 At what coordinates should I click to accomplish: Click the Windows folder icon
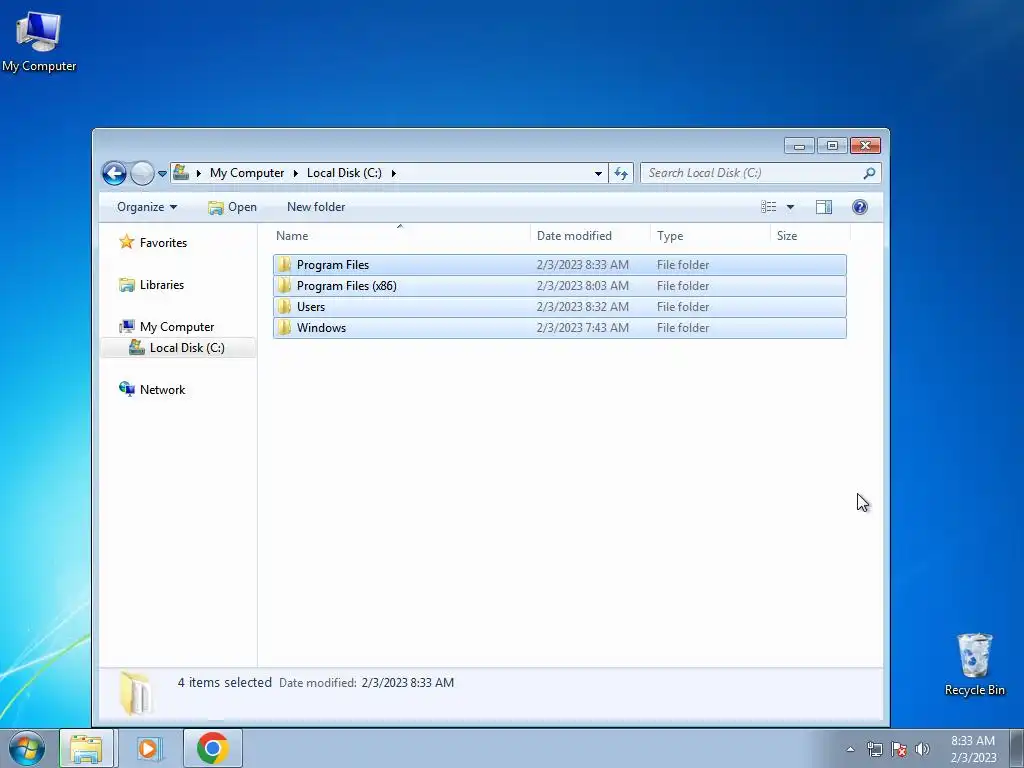[284, 328]
